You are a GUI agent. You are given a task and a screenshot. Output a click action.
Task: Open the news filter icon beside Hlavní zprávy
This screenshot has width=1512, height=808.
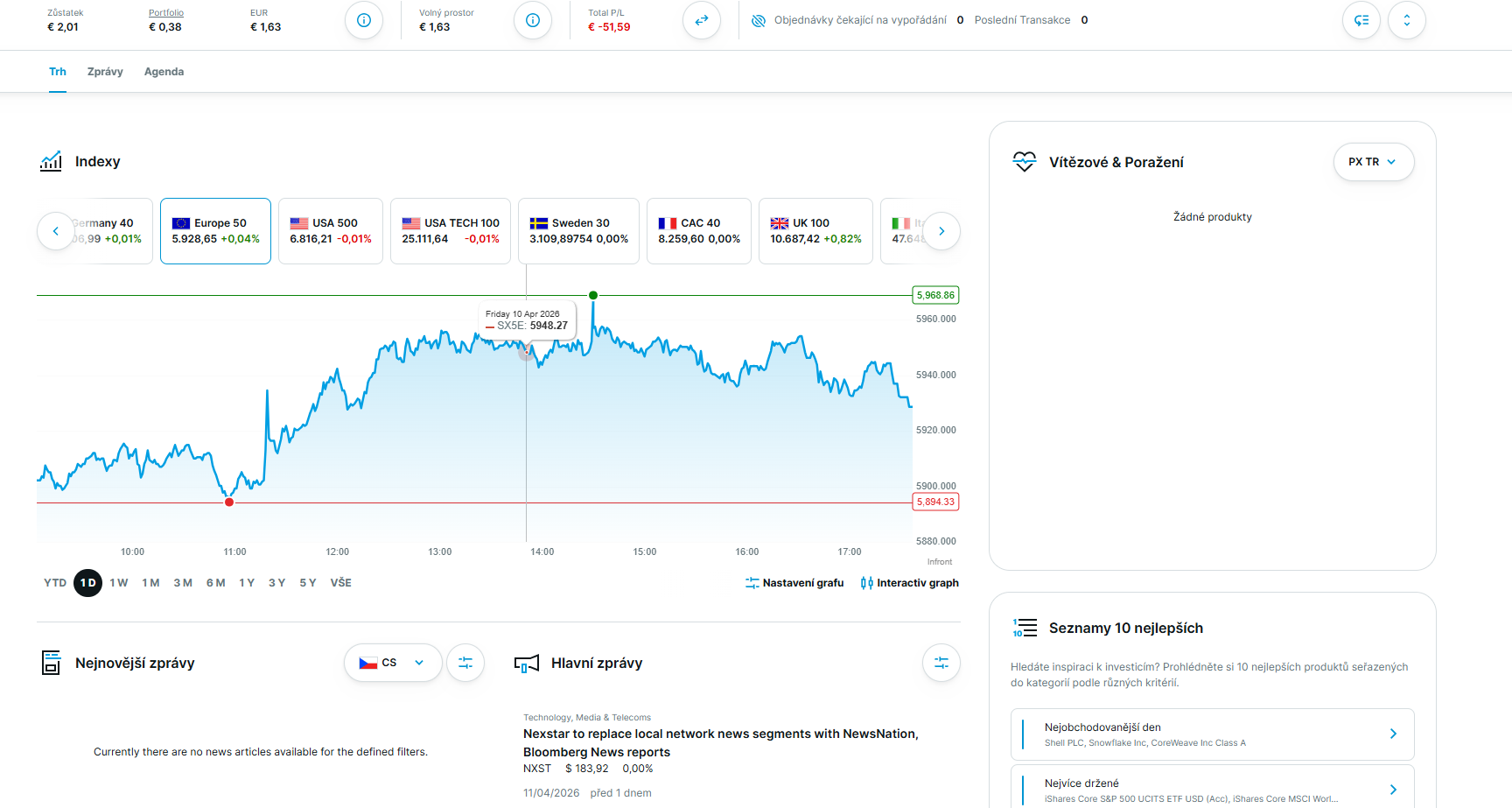[x=941, y=663]
